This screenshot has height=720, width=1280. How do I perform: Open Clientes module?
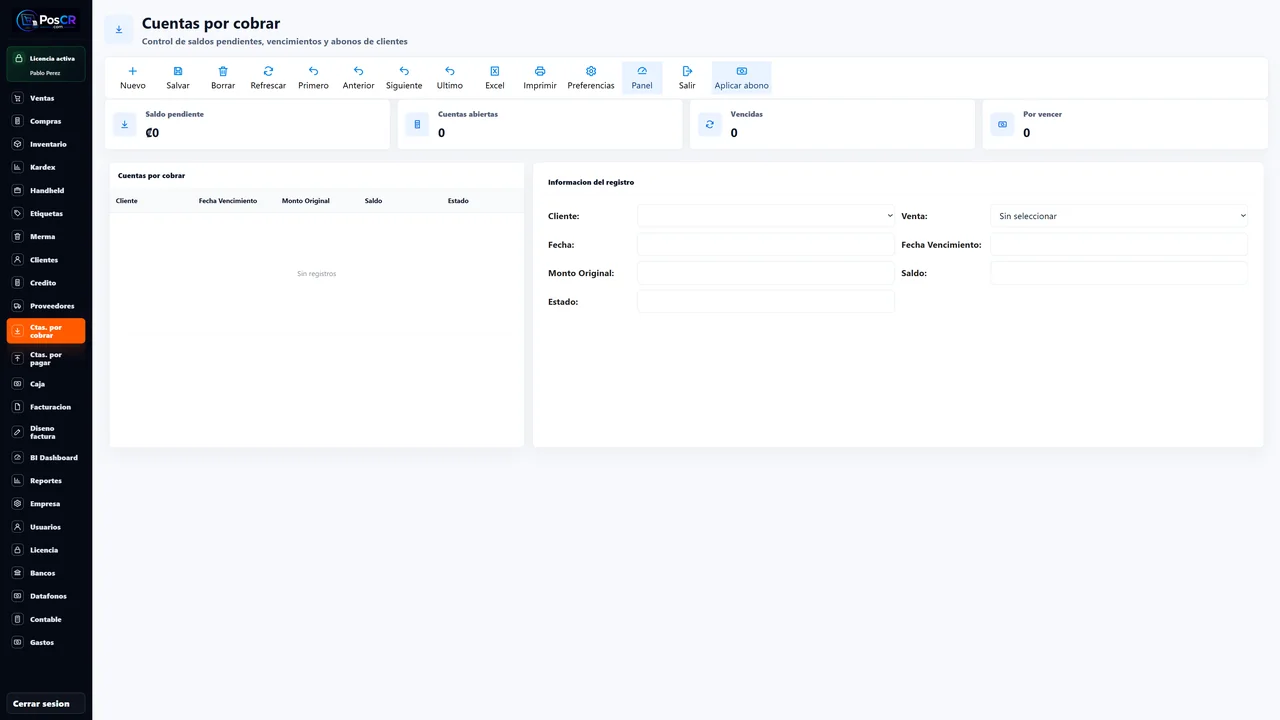tap(46, 259)
